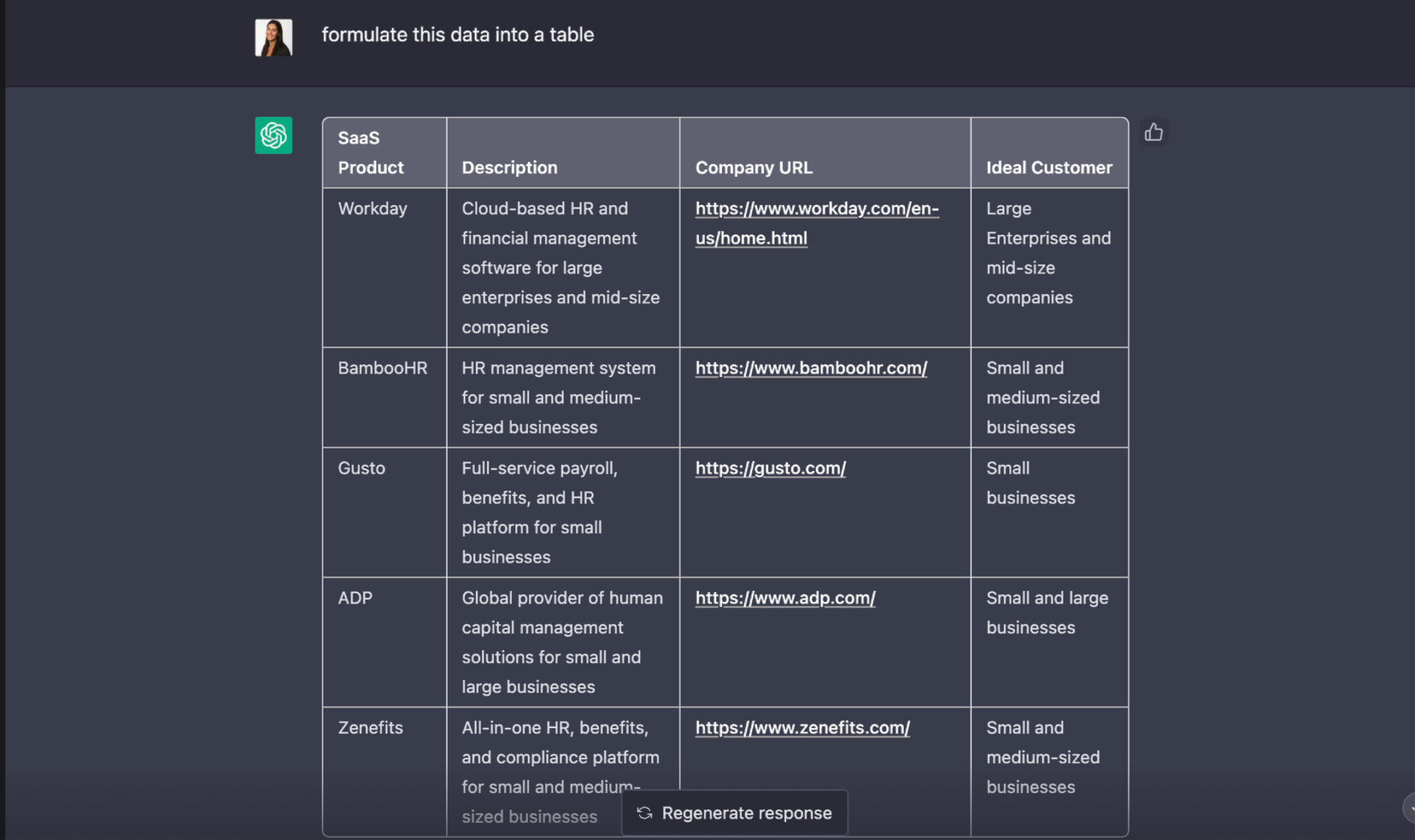Click the user prompt message text
Viewport: 1415px width, 840px height.
coord(457,35)
